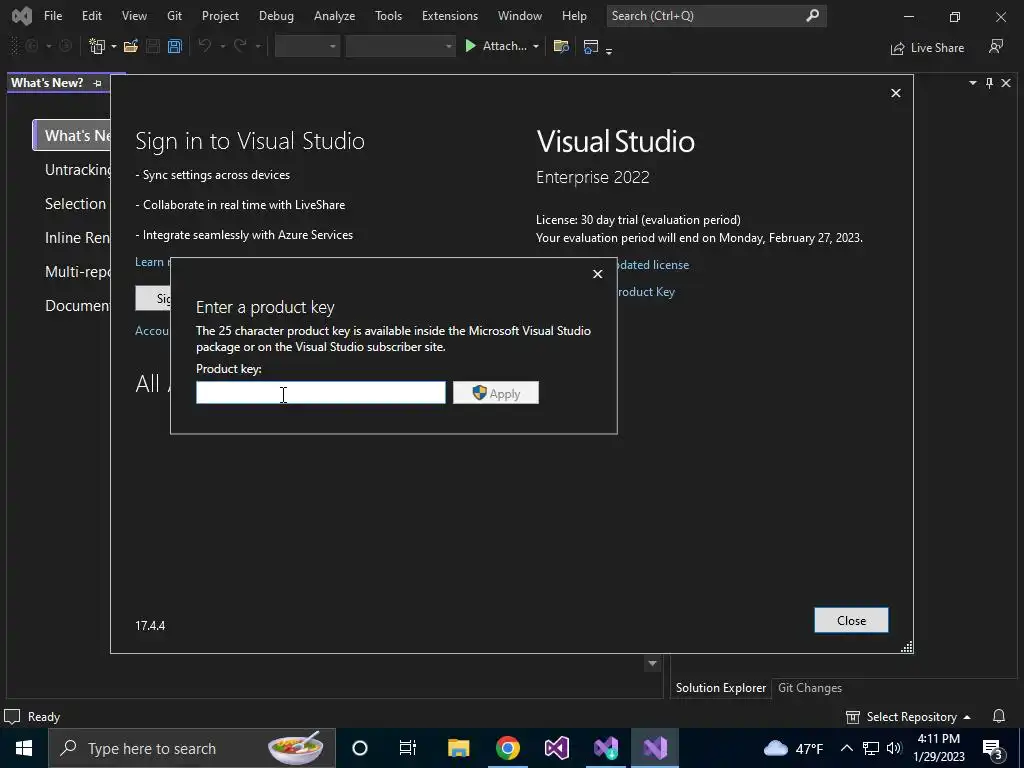Switch to the Git Changes tab
This screenshot has width=1024, height=768.
[x=810, y=688]
